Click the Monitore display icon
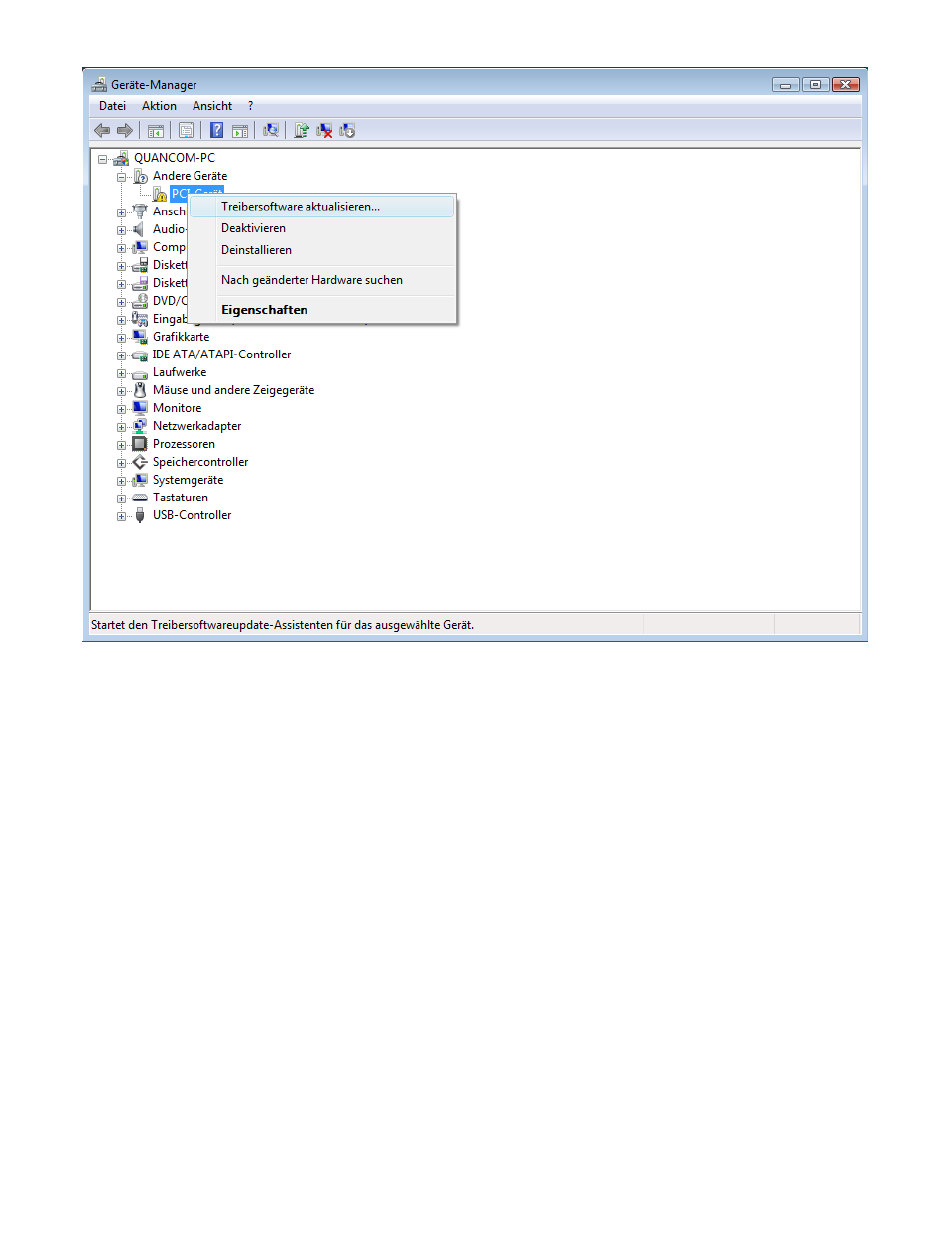 pos(141,408)
